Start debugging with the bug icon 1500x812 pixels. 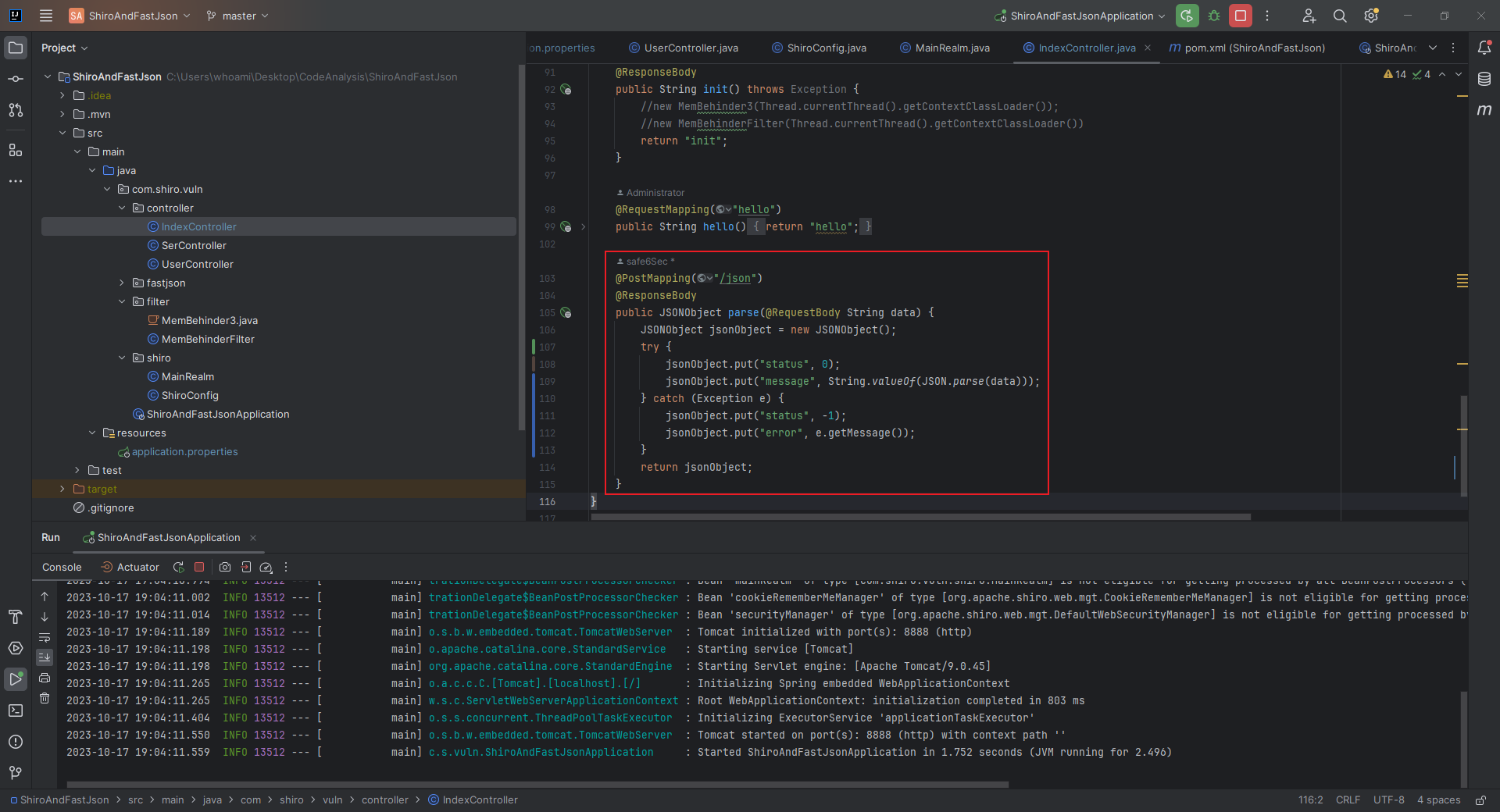[x=1214, y=16]
